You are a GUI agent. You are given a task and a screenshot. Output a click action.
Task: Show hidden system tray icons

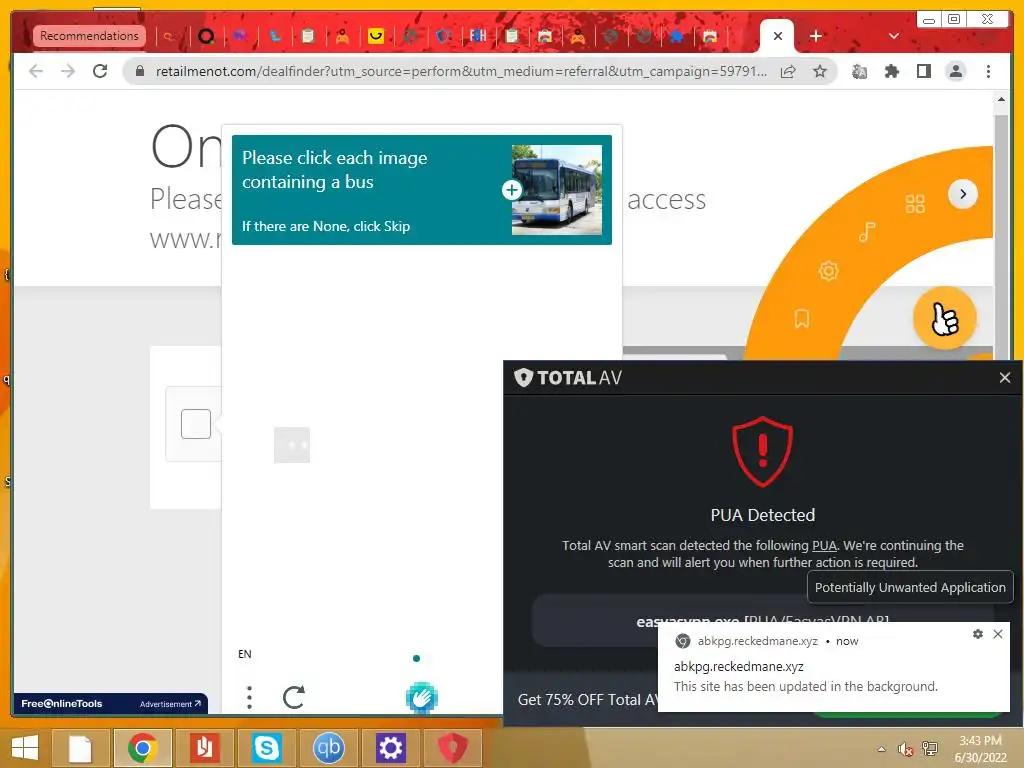click(x=882, y=749)
